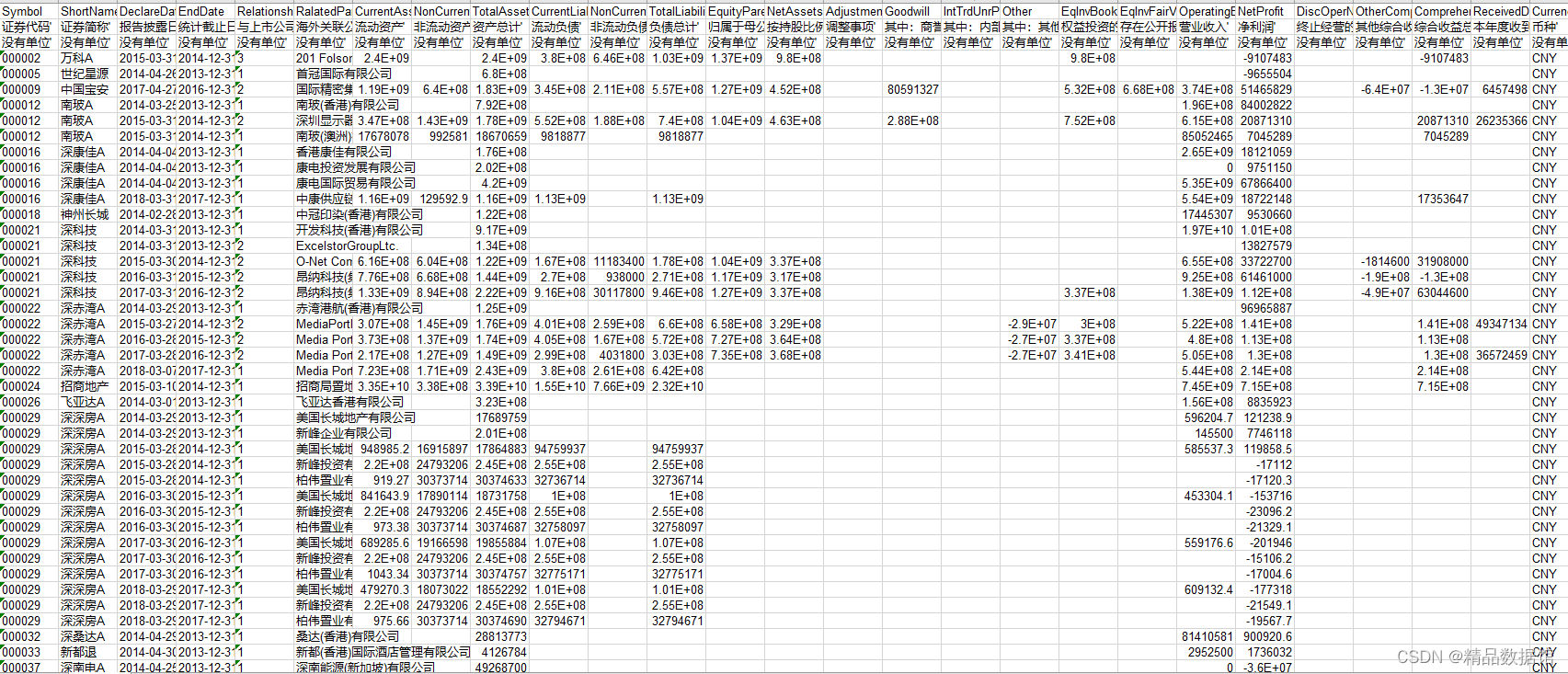Select symbol cell 000024
The width and height of the screenshot is (1568, 674).
coord(29,386)
